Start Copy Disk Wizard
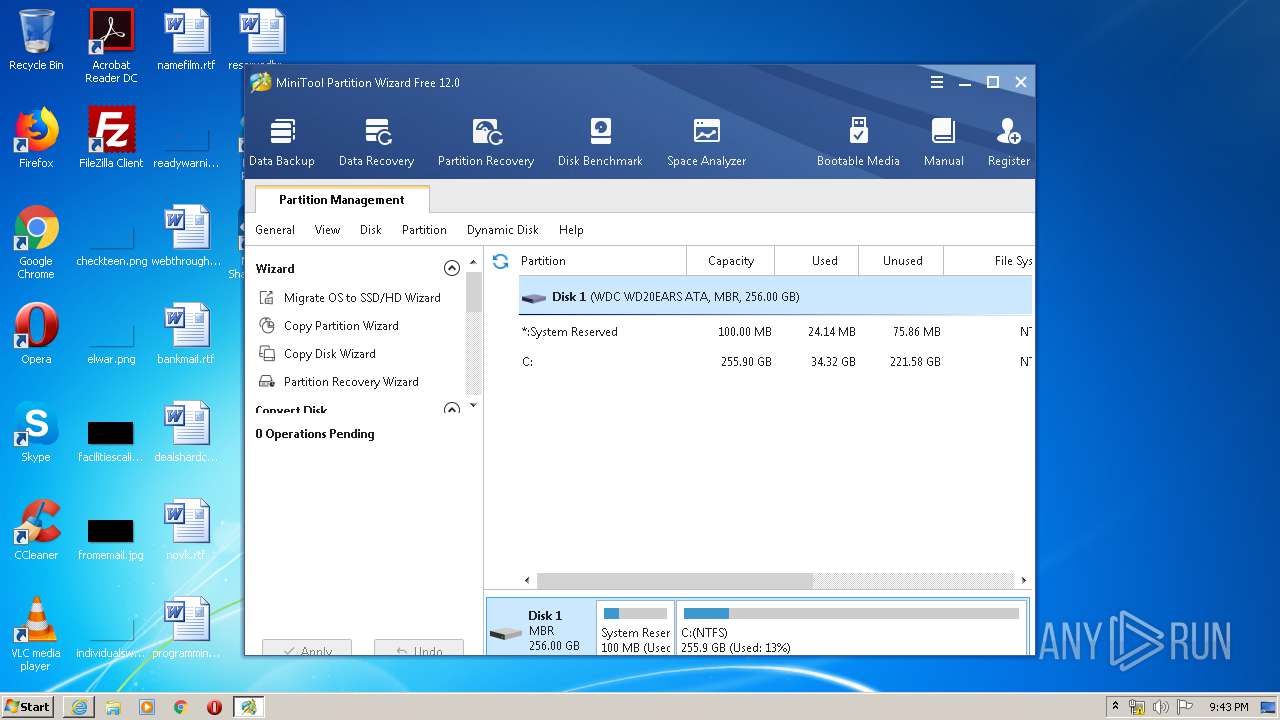This screenshot has width=1280, height=720. click(317, 353)
